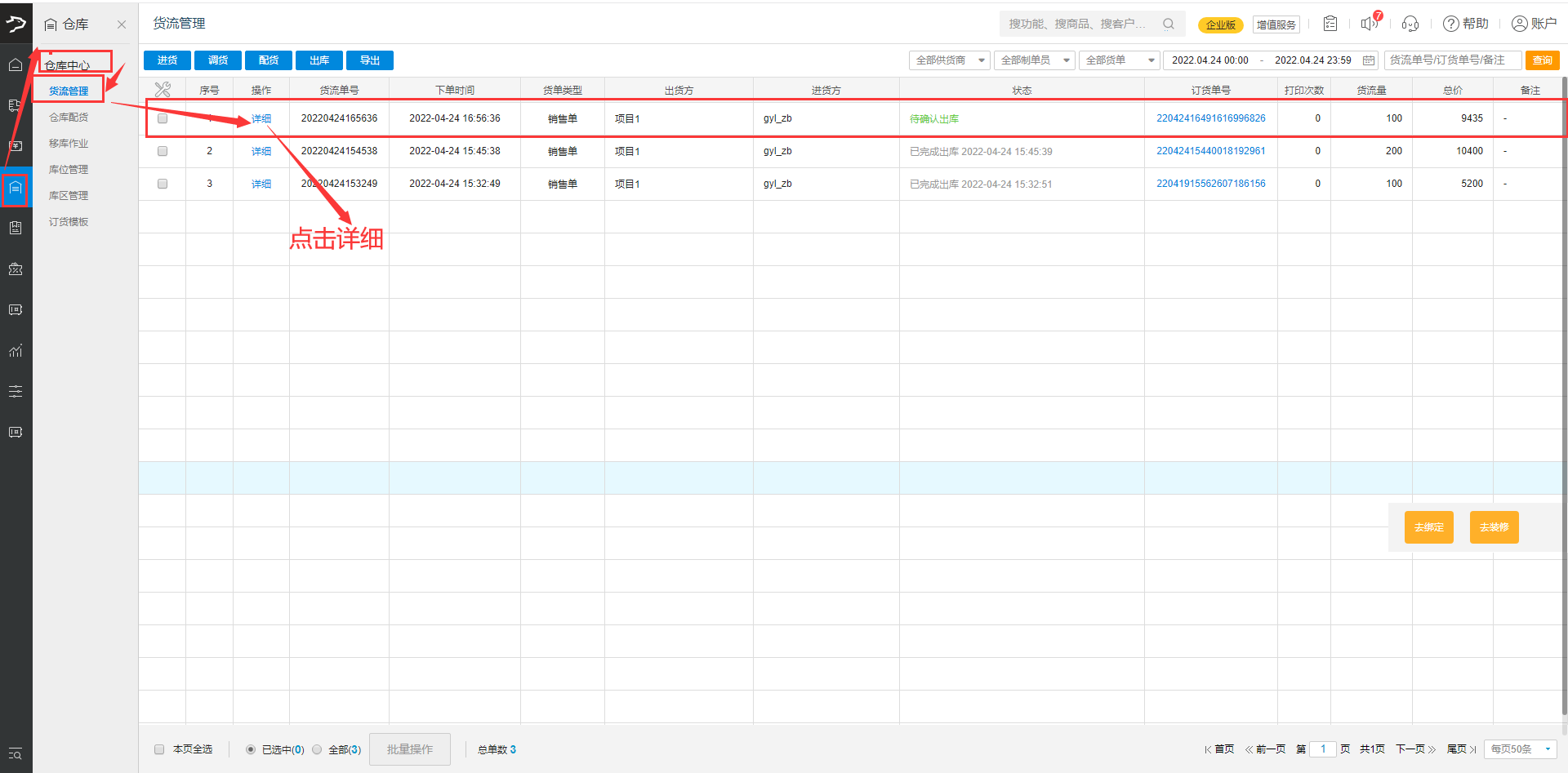Focus the 货流单号/订货单号/备注 search field
Image resolution: width=1568 pixels, height=773 pixels.
point(1453,60)
